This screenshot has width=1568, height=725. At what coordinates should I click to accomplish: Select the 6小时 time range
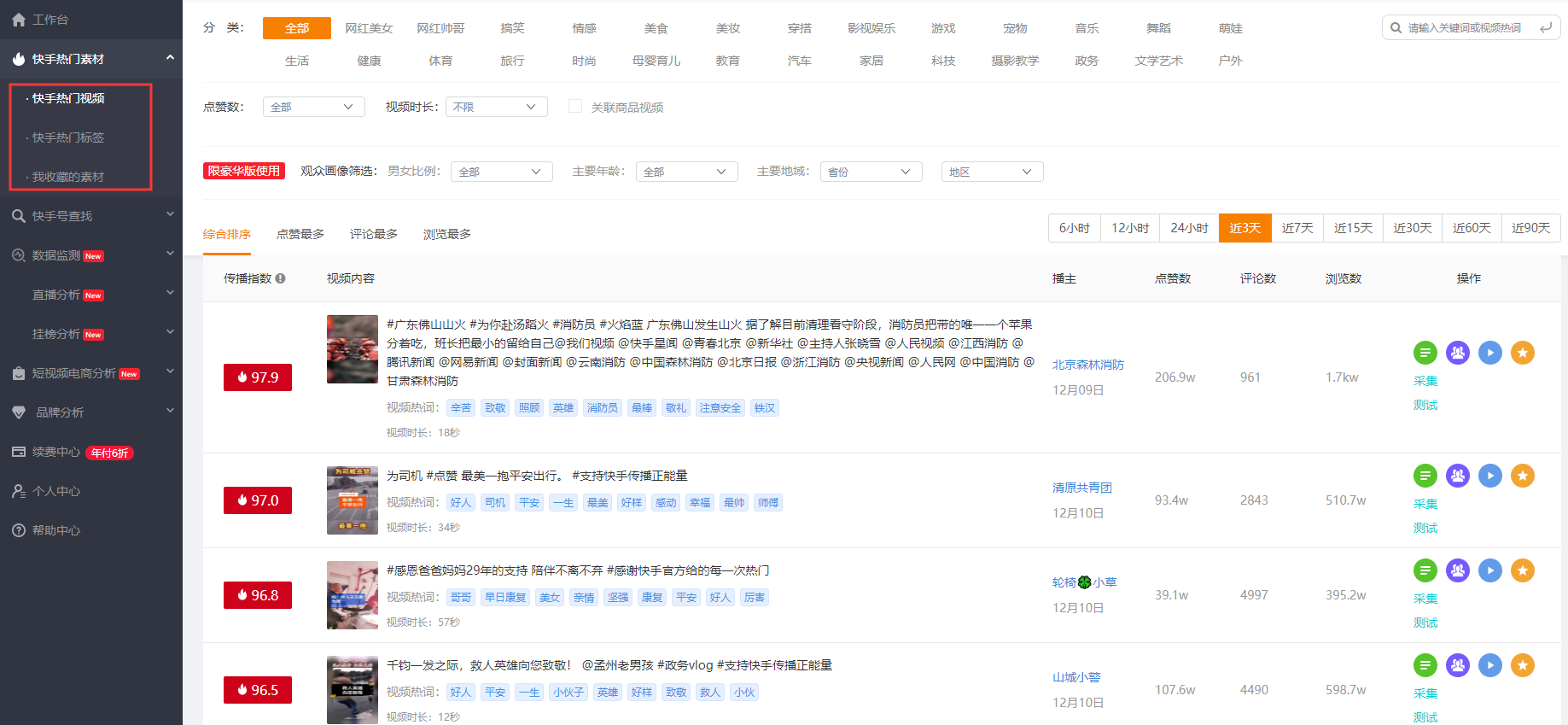[x=1075, y=228]
